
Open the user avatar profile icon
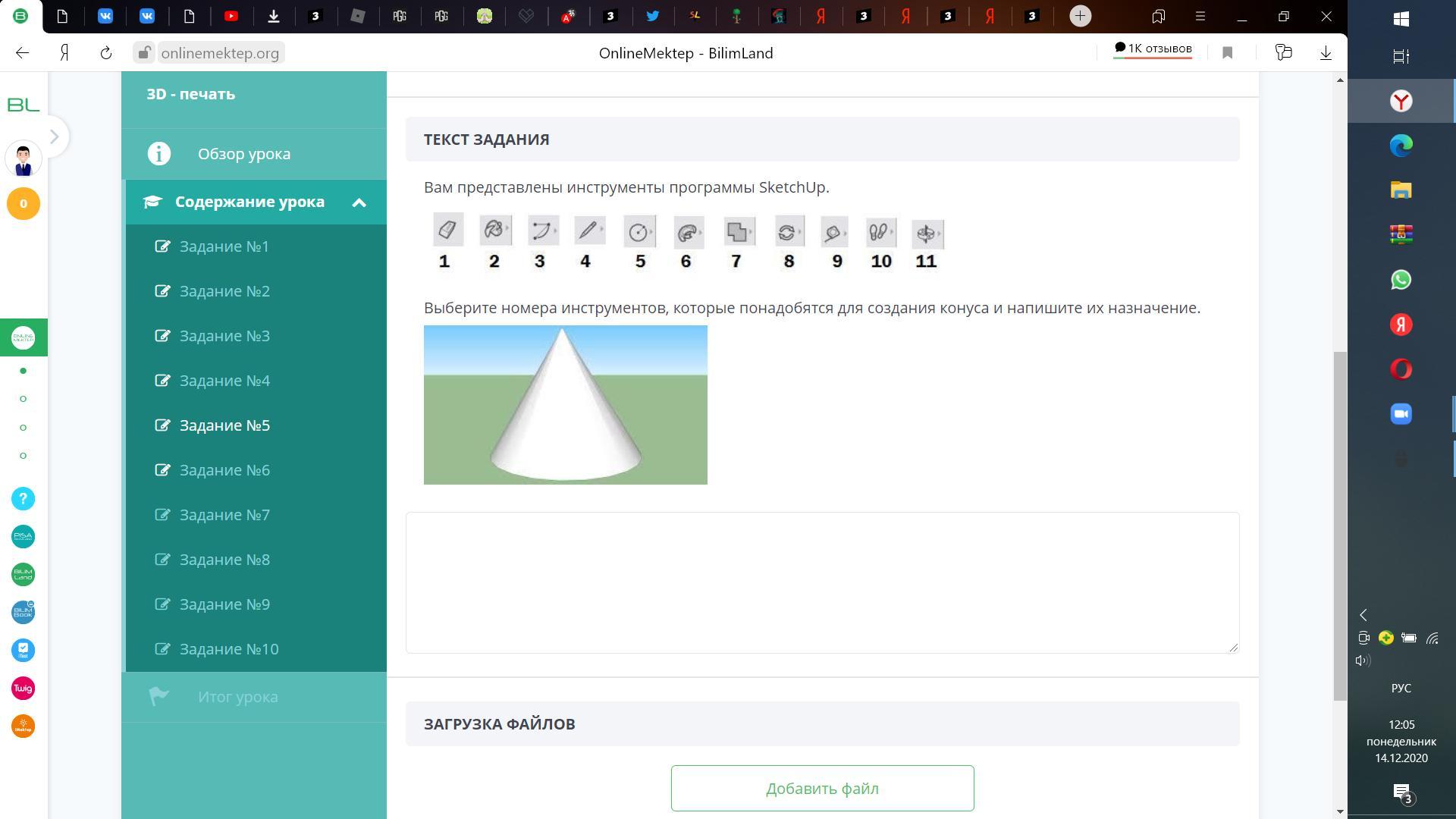23,160
